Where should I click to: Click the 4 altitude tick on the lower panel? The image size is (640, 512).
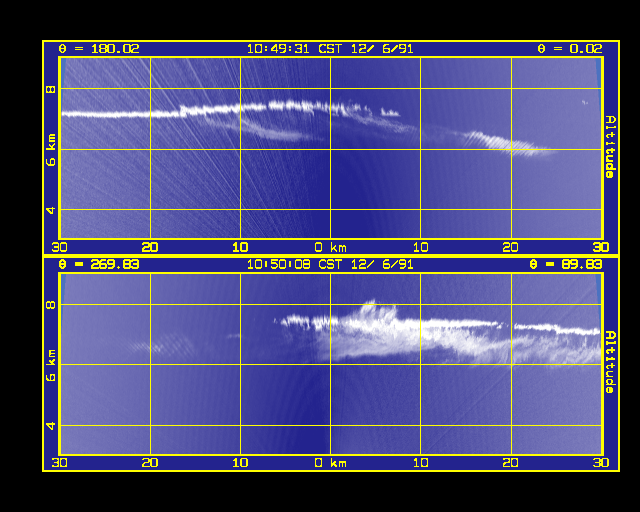[51, 425]
